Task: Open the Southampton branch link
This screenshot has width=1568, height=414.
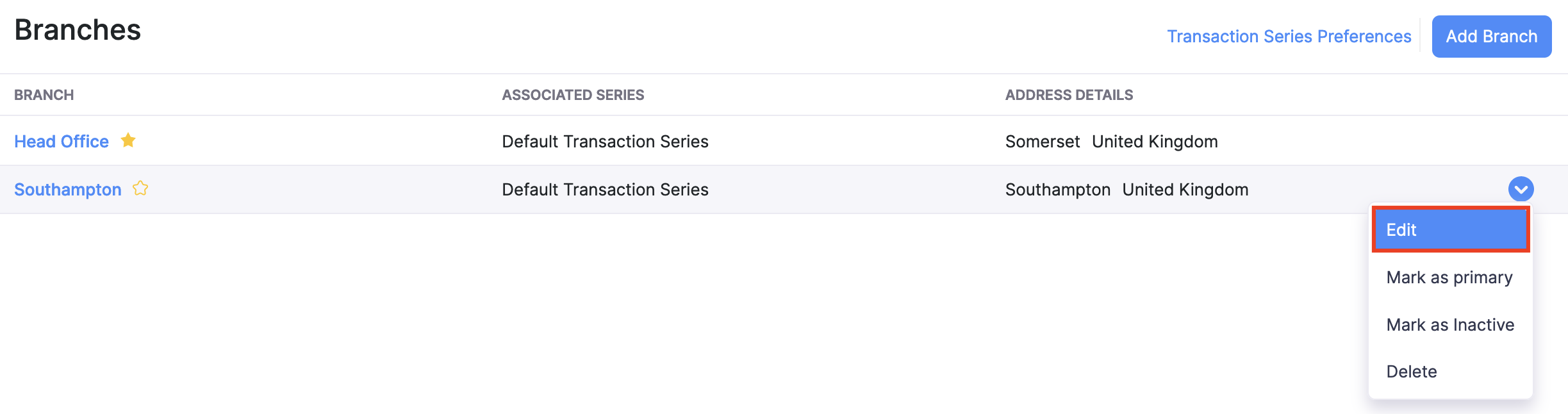Action: pos(68,190)
